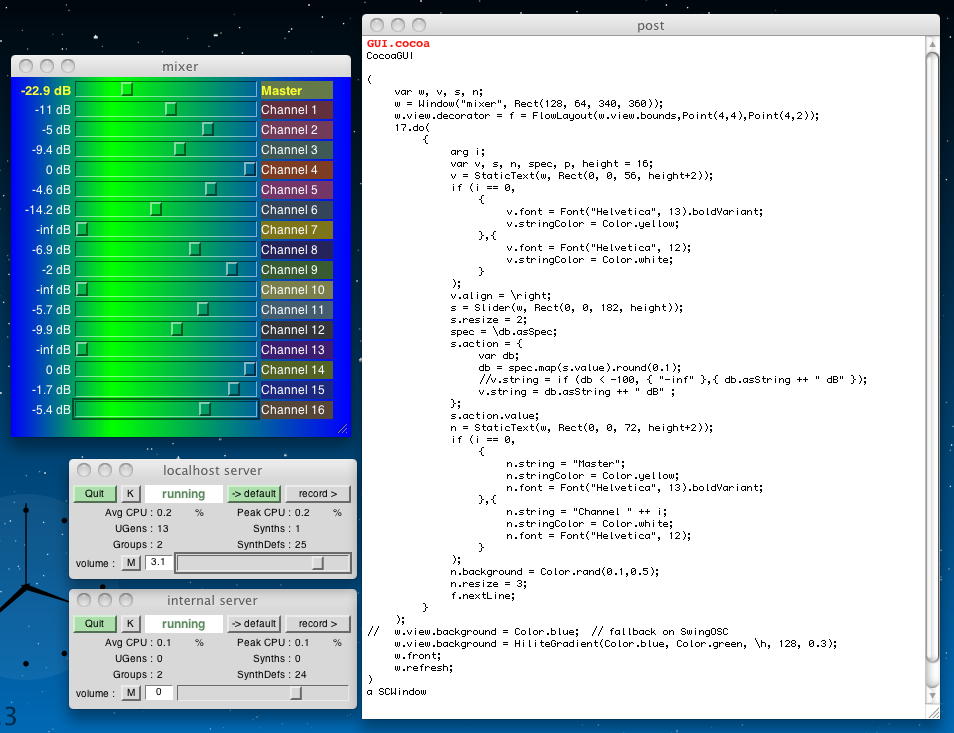This screenshot has width=954, height=733.
Task: Click the internal server volume slider knob
Action: (296, 693)
